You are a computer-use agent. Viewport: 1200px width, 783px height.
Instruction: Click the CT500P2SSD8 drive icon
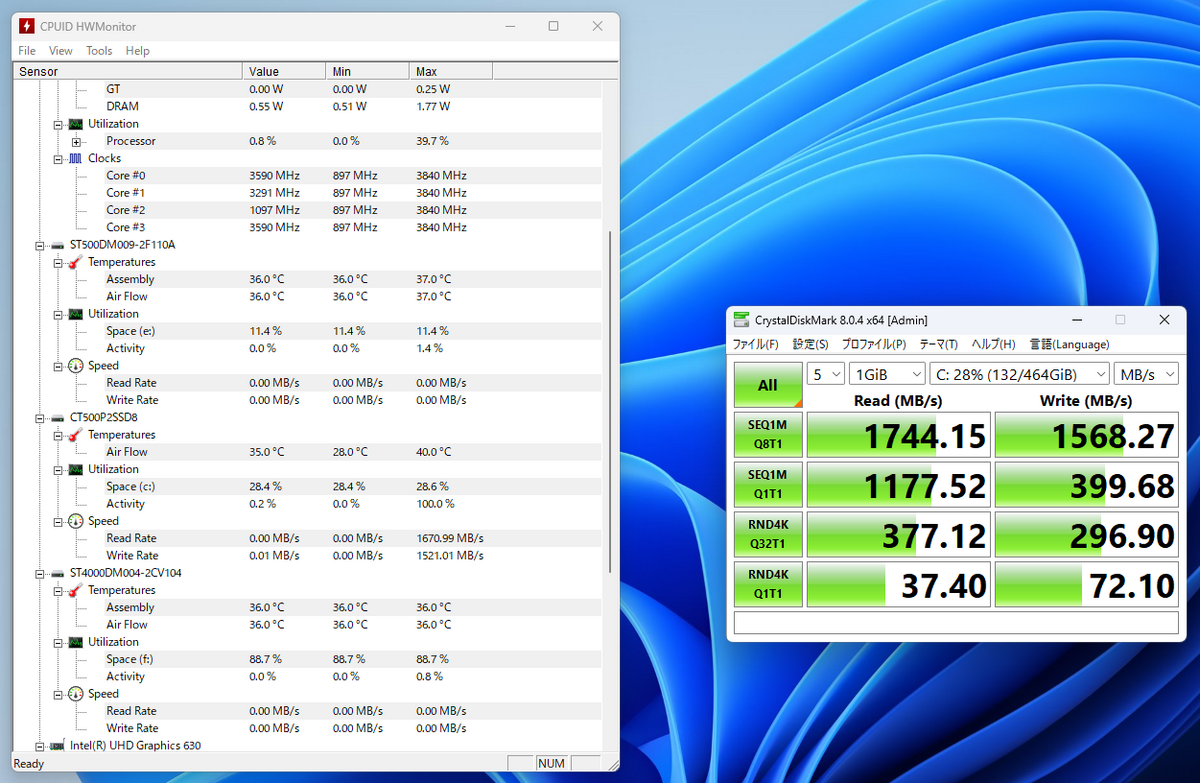tap(59, 417)
